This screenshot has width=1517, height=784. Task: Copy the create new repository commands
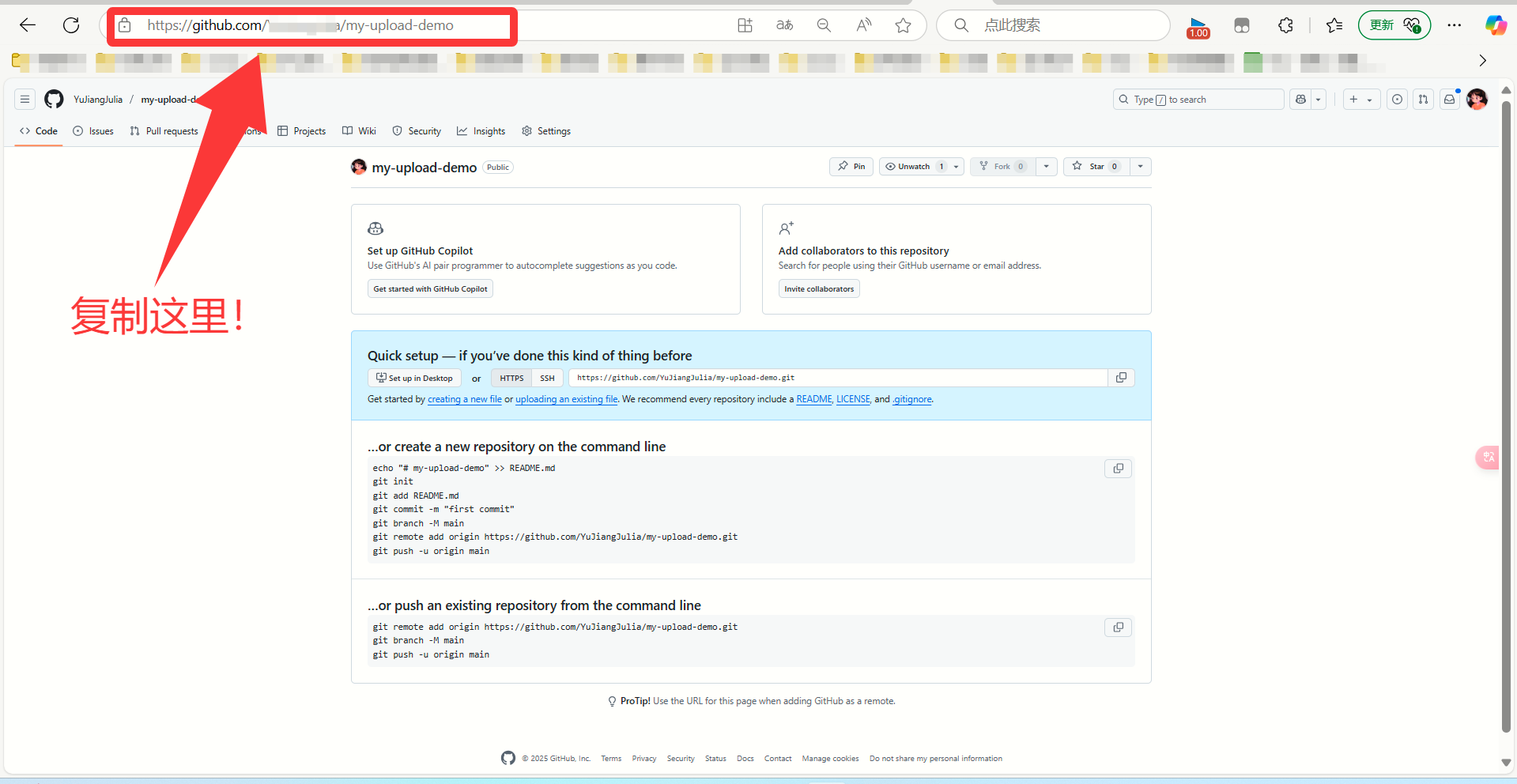tap(1118, 469)
